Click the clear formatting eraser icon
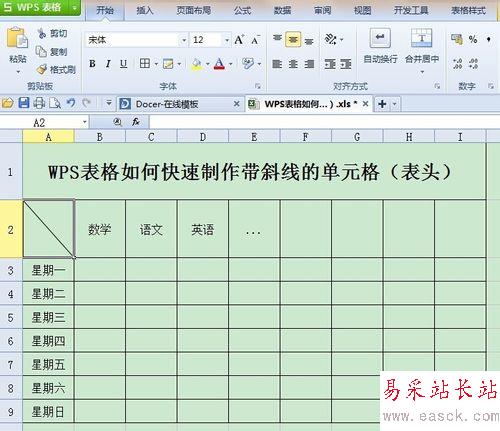 tap(248, 63)
